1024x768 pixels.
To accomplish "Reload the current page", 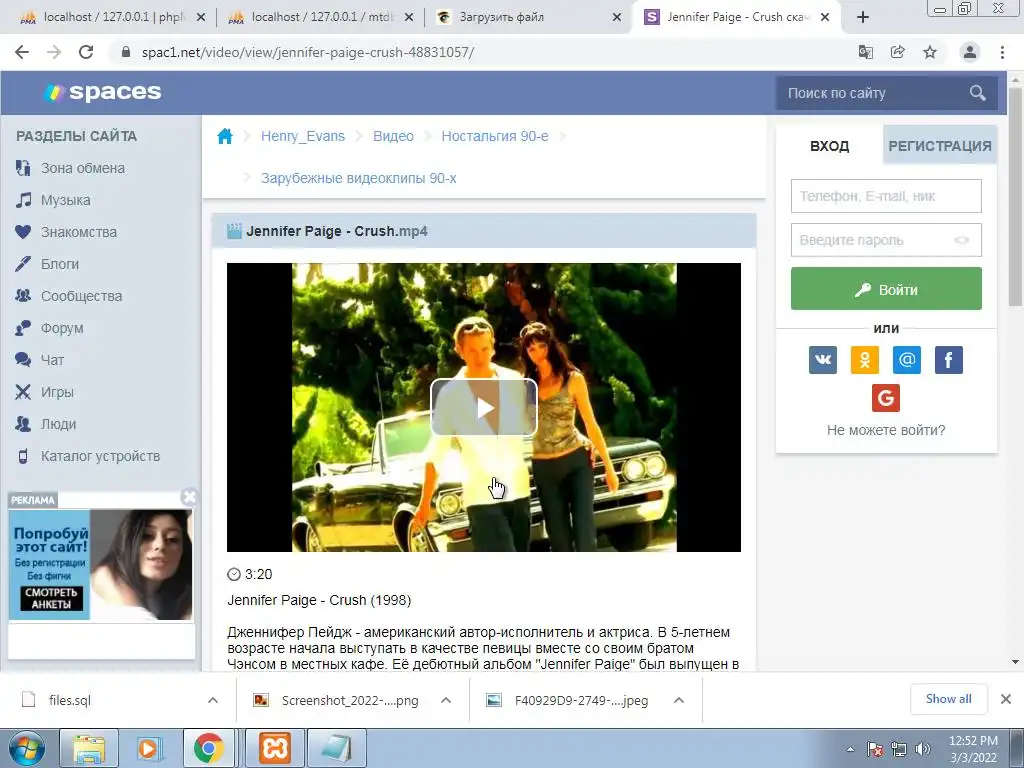I will 86,52.
